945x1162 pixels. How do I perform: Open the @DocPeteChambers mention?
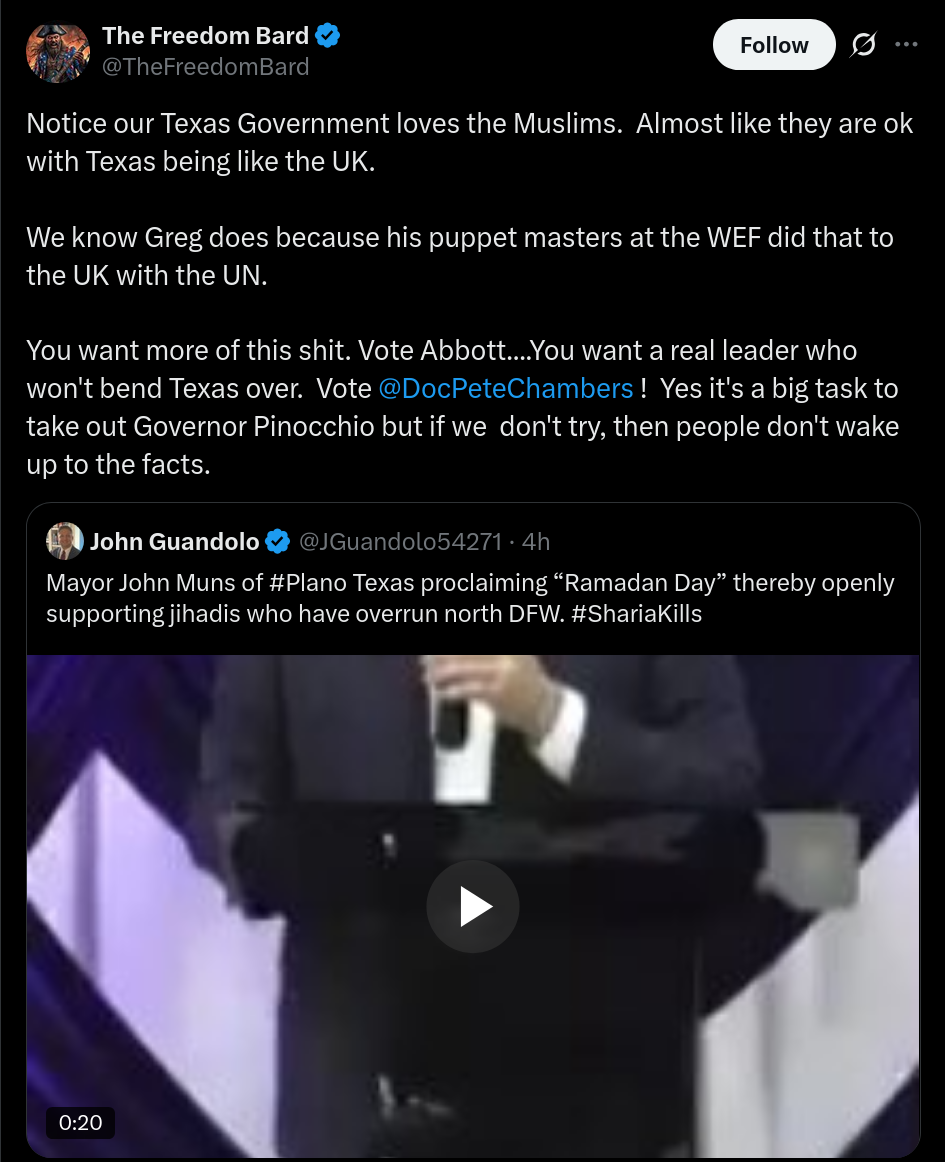coord(505,388)
